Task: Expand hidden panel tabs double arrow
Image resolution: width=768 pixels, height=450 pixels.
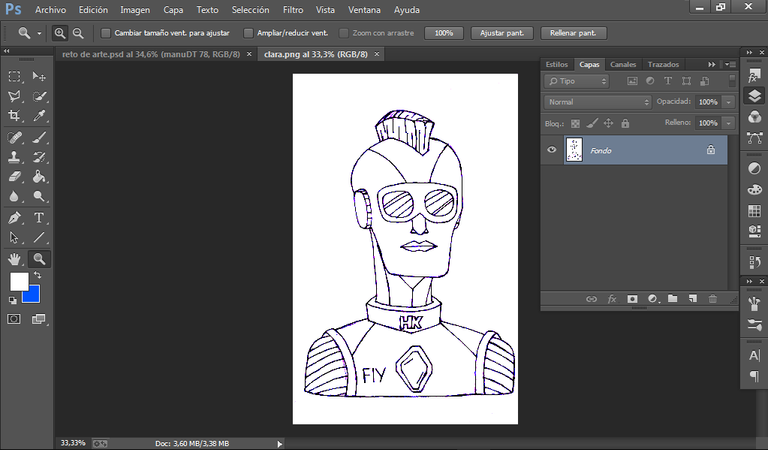Action: point(712,64)
